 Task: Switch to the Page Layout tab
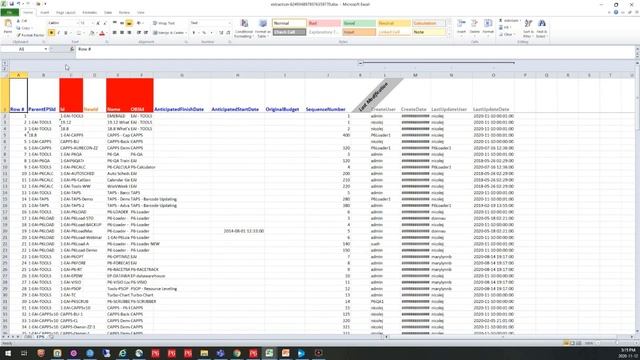65,13
